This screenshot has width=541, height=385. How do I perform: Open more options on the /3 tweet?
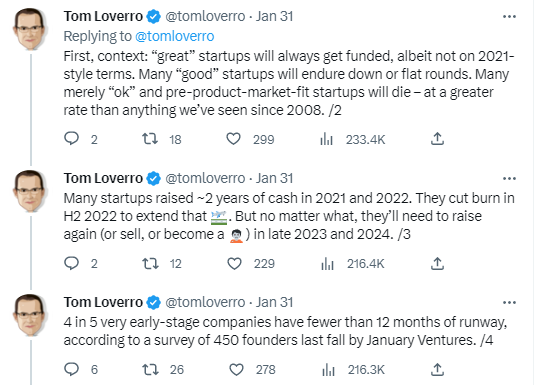coord(509,178)
